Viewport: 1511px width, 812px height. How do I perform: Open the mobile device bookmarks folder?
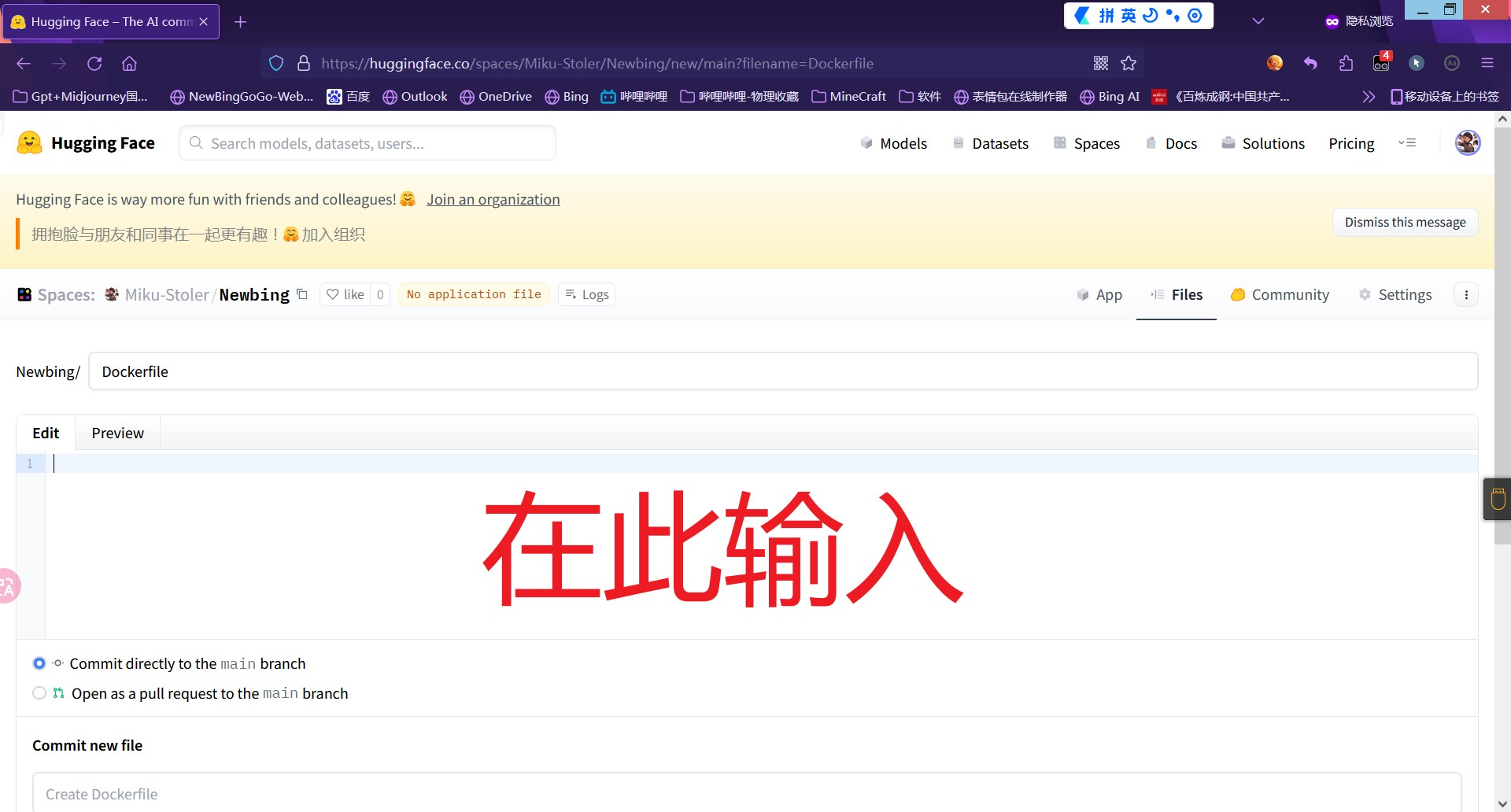(1444, 97)
